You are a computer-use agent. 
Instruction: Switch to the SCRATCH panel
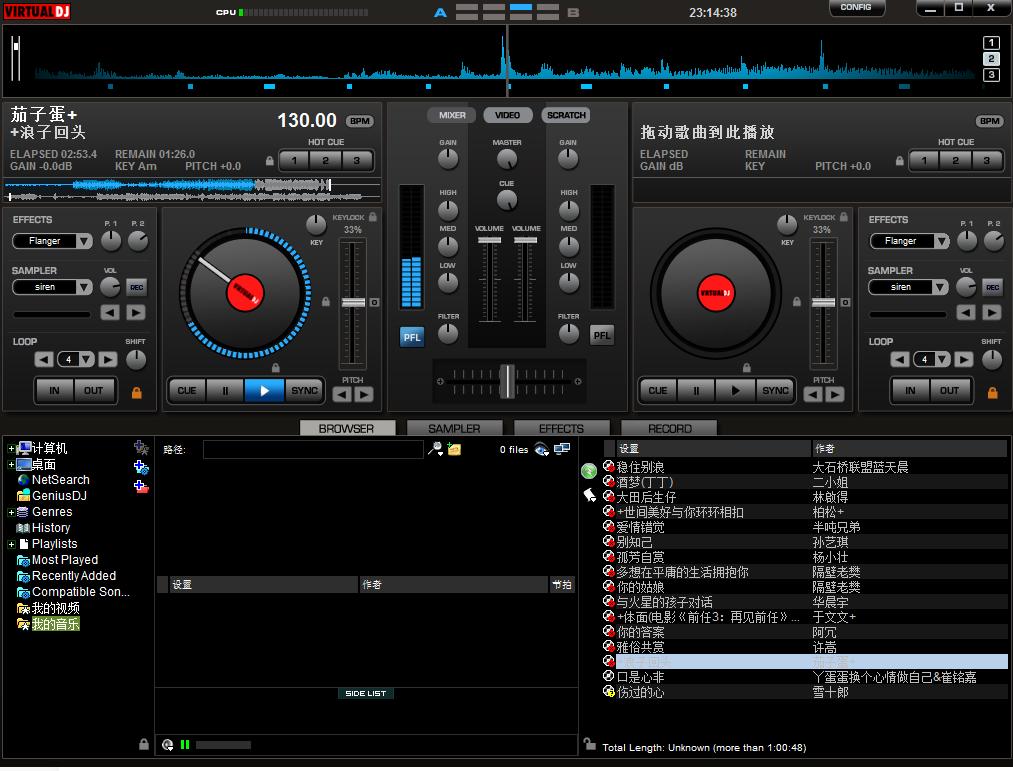click(566, 115)
